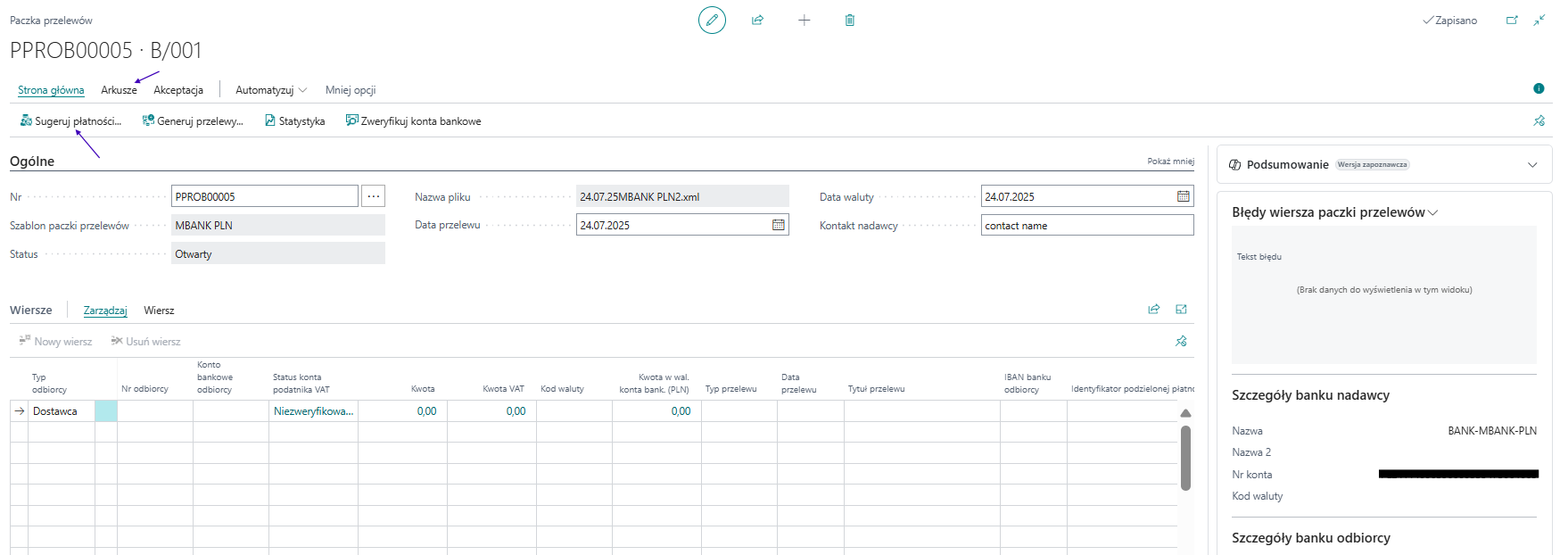The image size is (1568, 555).
Task: Open Statystyka action
Action: (x=294, y=121)
